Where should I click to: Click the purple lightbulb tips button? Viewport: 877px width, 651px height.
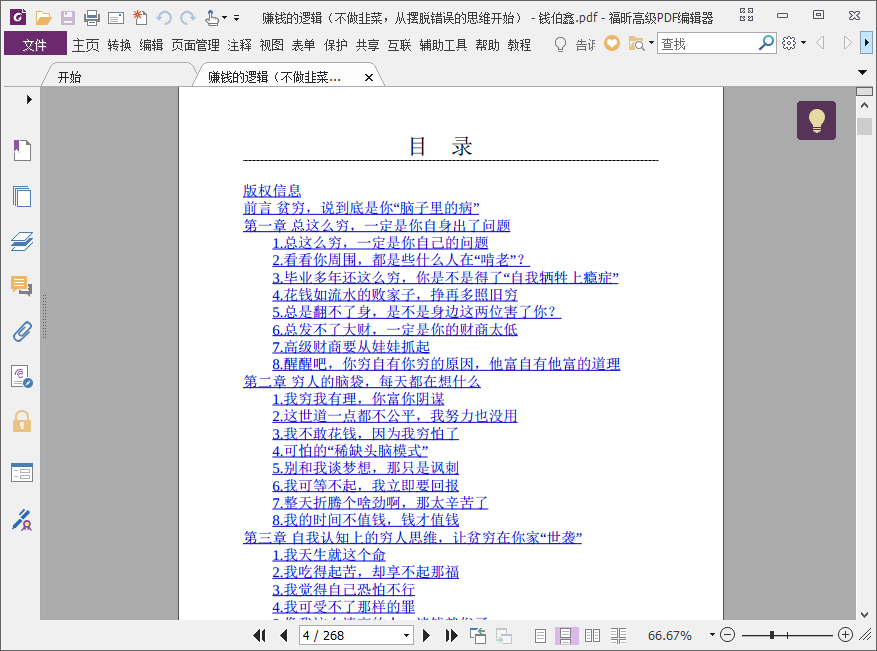tap(816, 120)
